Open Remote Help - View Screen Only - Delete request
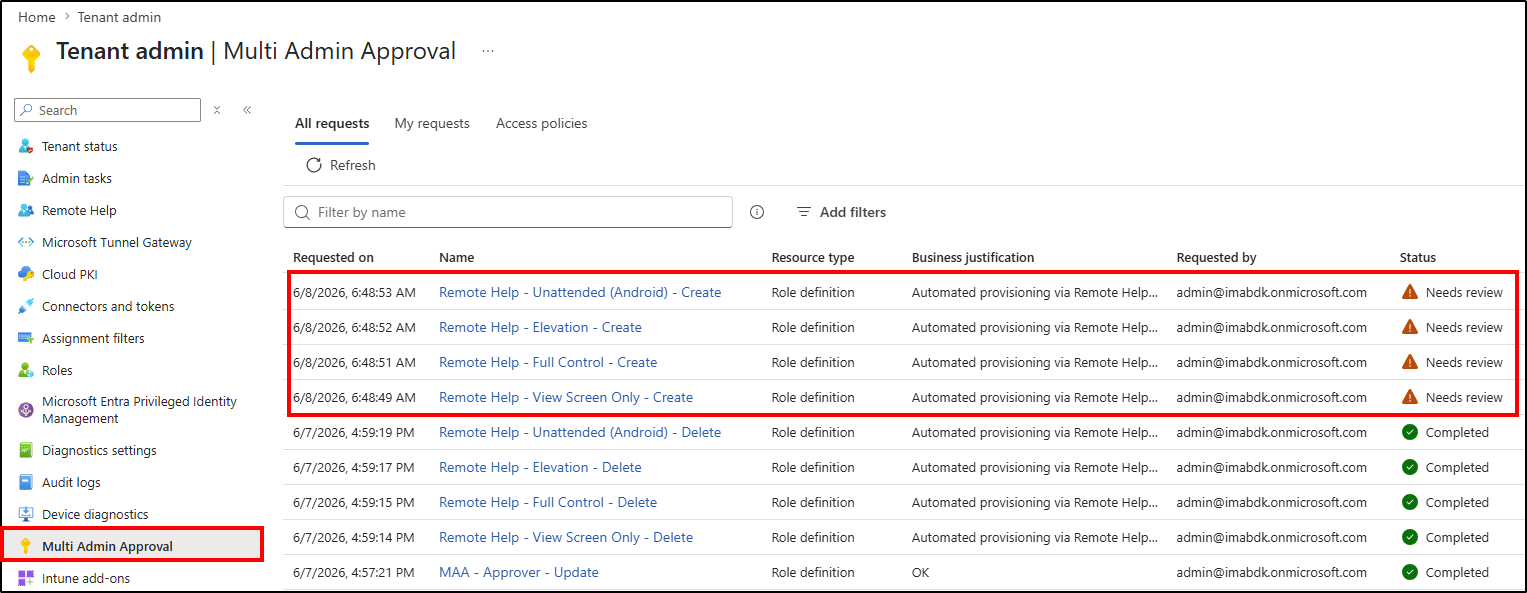Image resolution: width=1527 pixels, height=593 pixels. 566,537
